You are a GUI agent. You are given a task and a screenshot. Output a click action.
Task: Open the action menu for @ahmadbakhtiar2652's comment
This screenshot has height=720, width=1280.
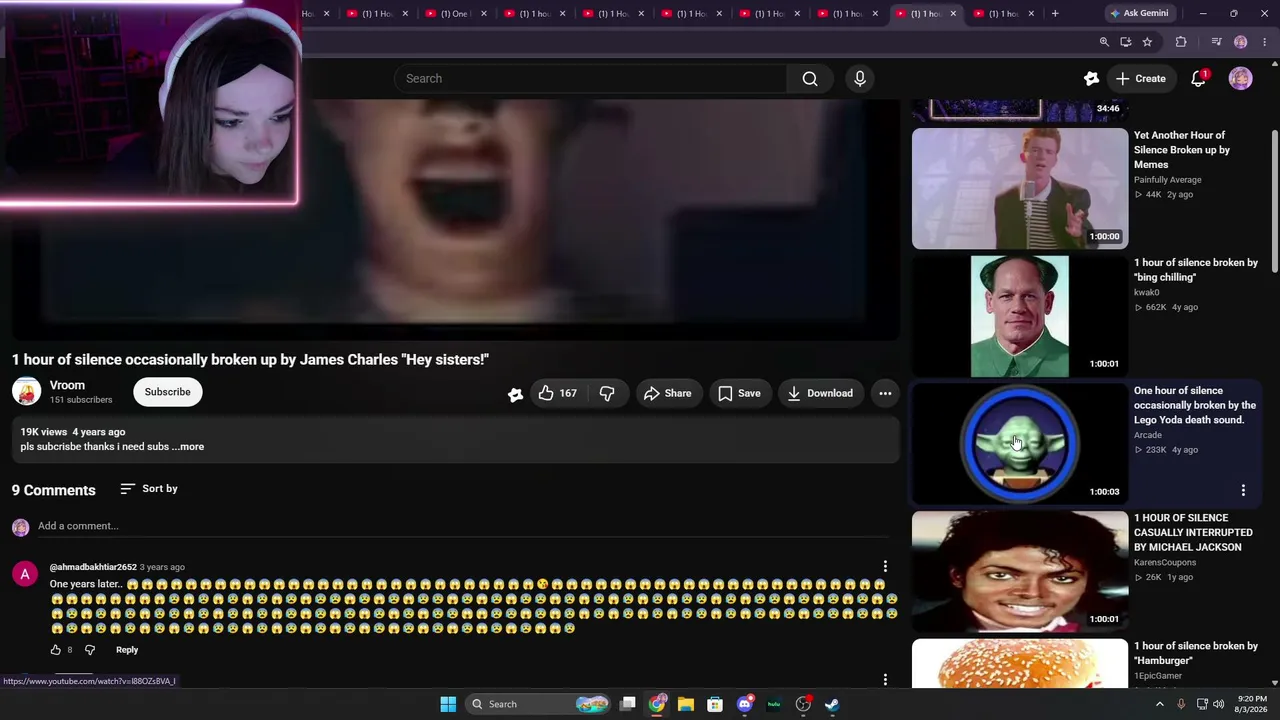pyautogui.click(x=885, y=567)
